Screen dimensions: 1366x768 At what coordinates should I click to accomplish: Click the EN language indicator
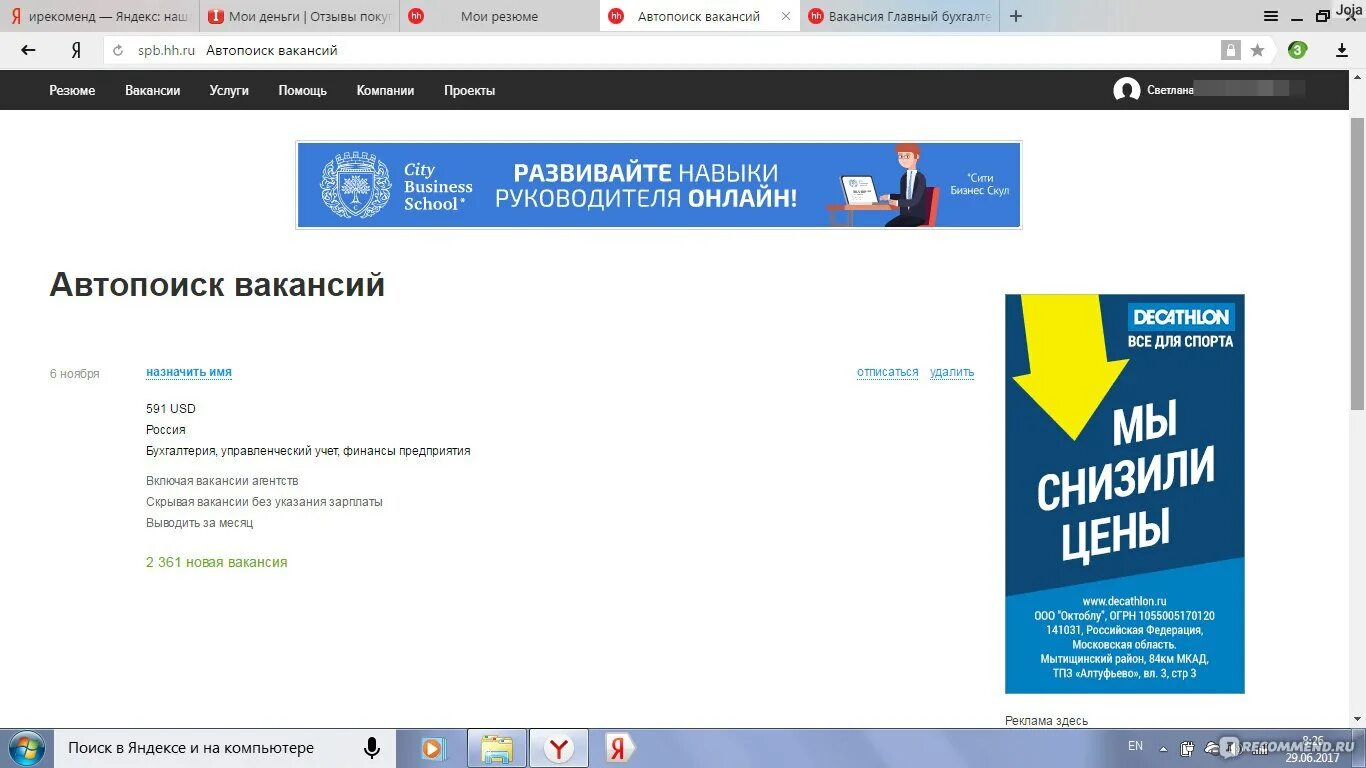[x=1135, y=746]
